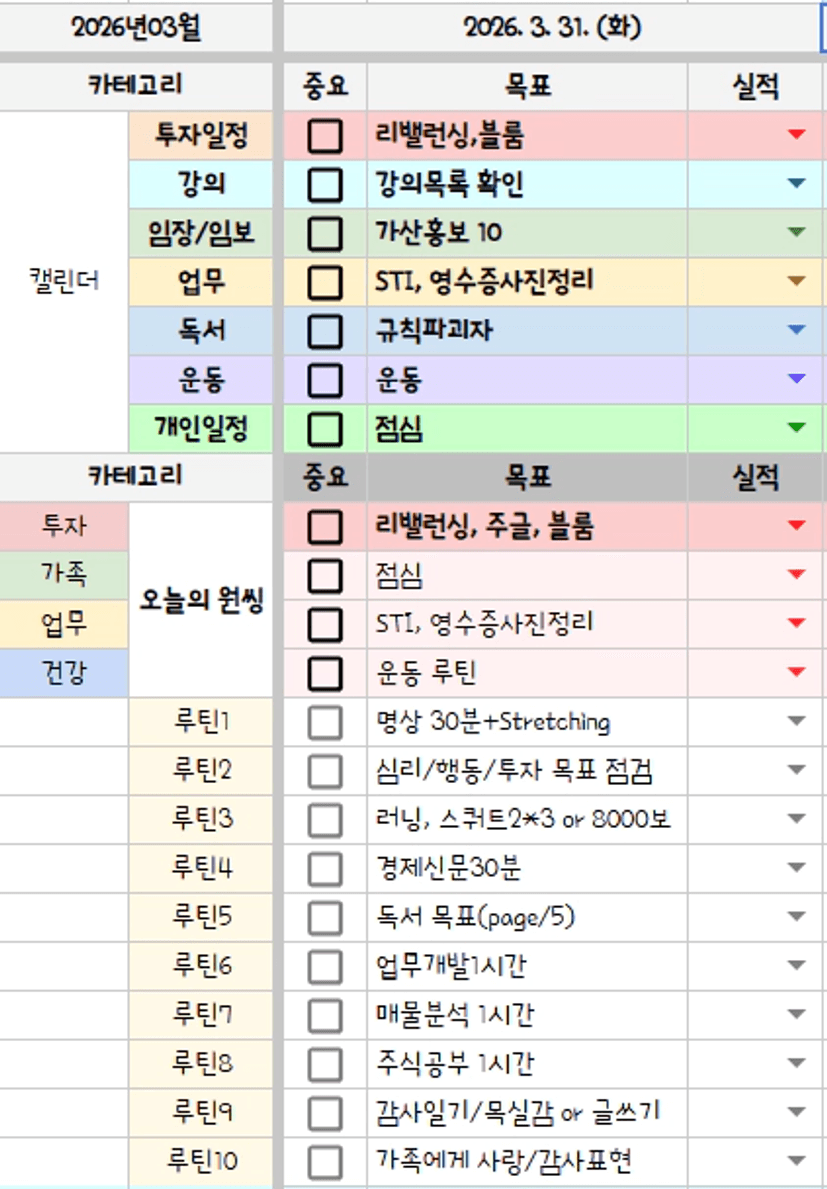Tick the 루틴8 주식공부 1시간 checkbox
Screen dimensions: 827x1189
325,1064
